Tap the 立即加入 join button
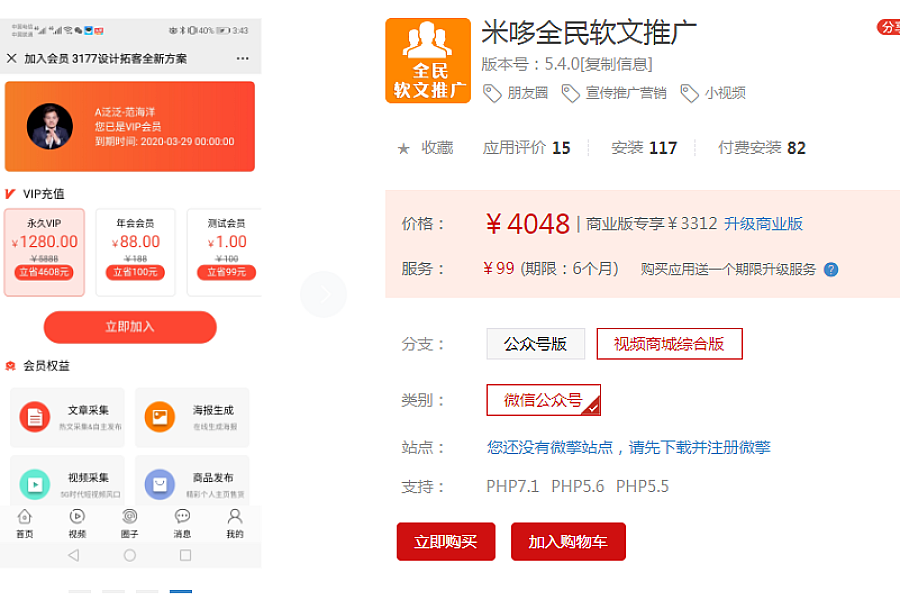The width and height of the screenshot is (900, 600). click(x=130, y=327)
